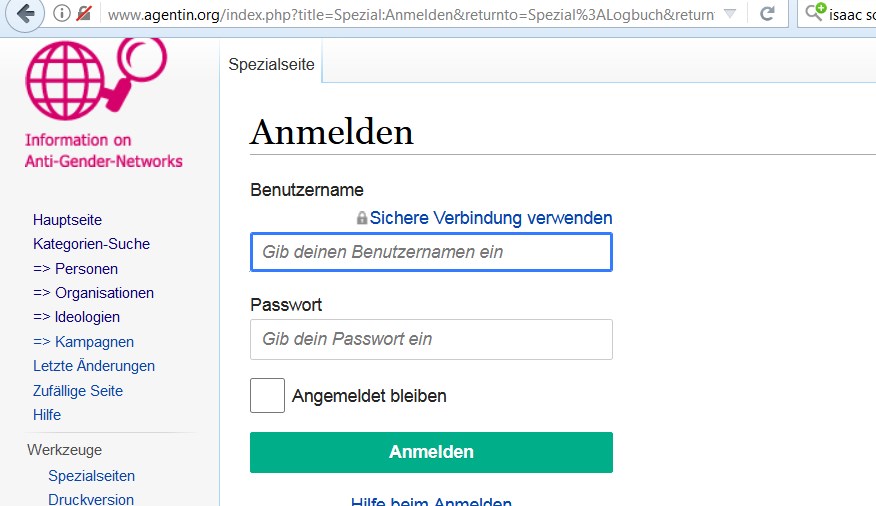Open Letzte Änderungen in the sidebar

click(x=94, y=366)
